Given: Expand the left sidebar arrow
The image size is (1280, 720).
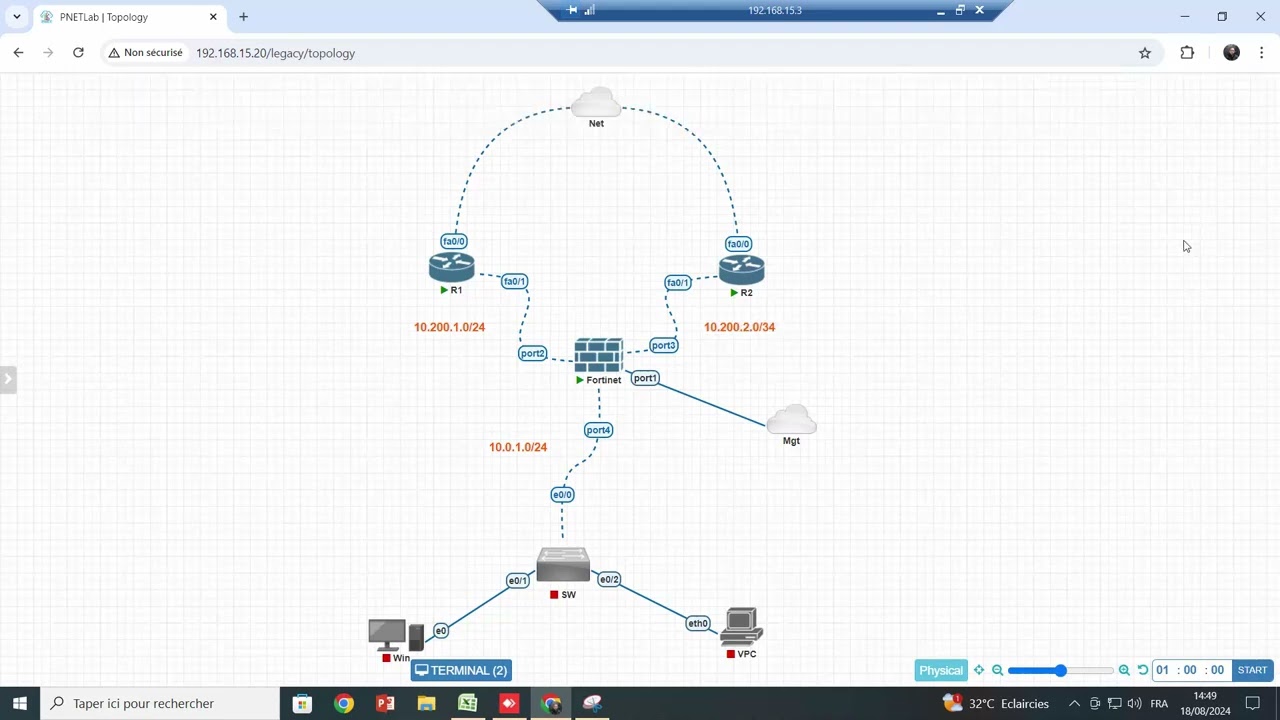Looking at the screenshot, I should [8, 379].
